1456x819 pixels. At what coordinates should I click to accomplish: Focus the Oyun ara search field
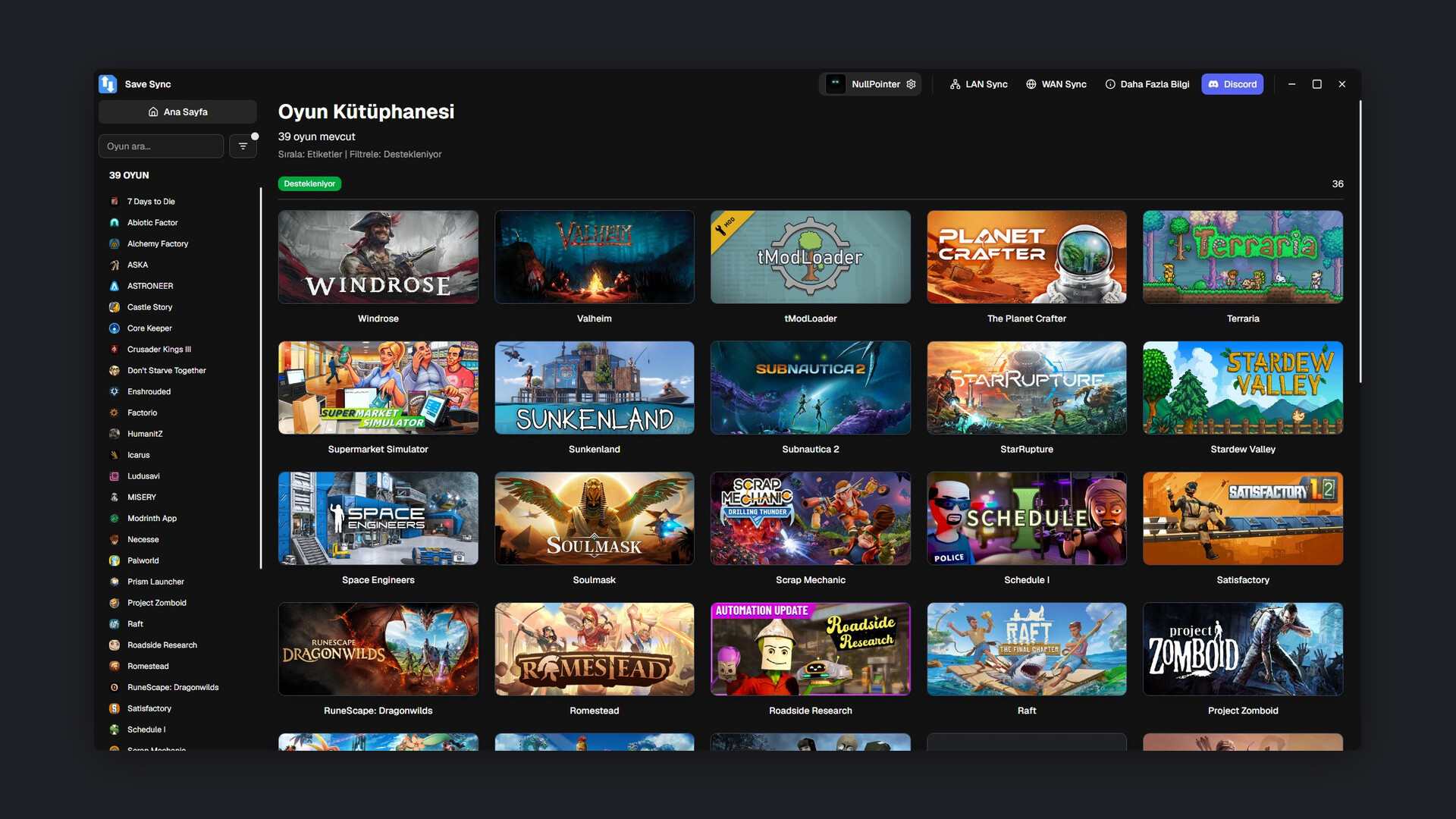161,146
